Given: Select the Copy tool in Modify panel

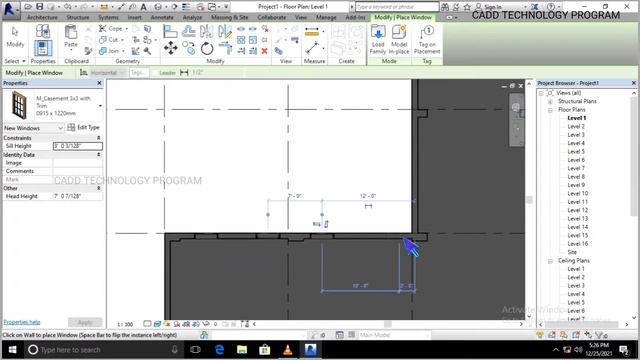Looking at the screenshot, I should pos(189,48).
